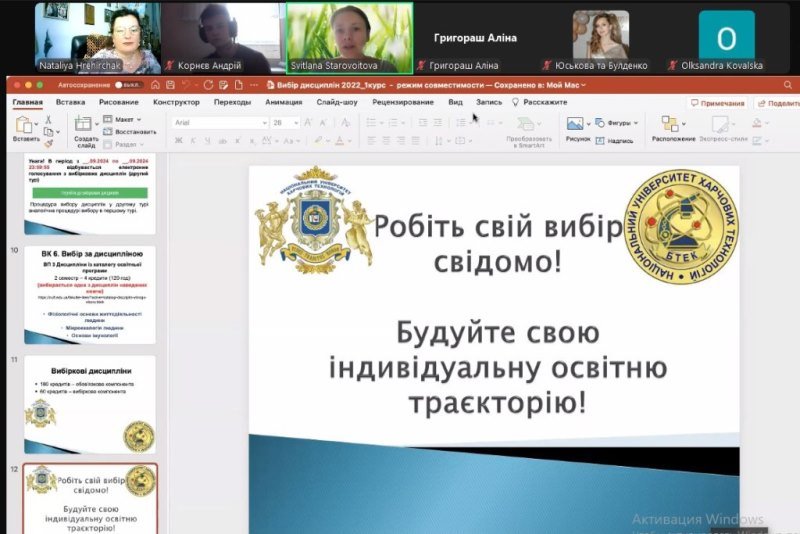
Task: Open the Search magnifier in PowerPoint
Action: click(788, 85)
